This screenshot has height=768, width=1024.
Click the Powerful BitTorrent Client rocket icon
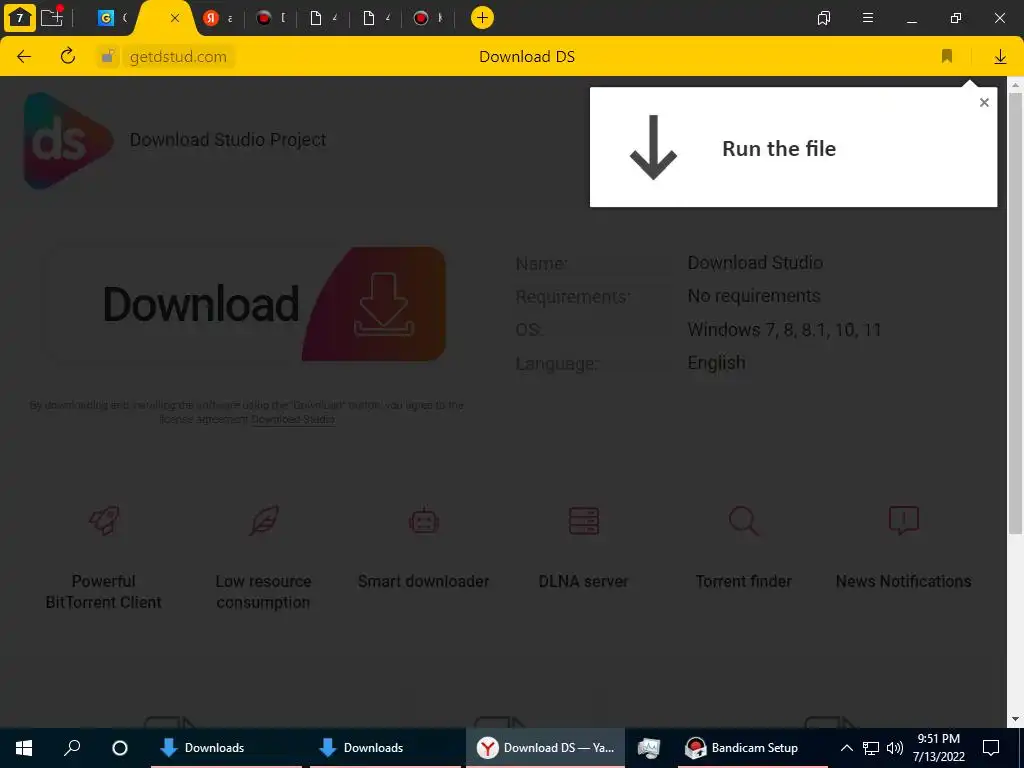pos(104,520)
